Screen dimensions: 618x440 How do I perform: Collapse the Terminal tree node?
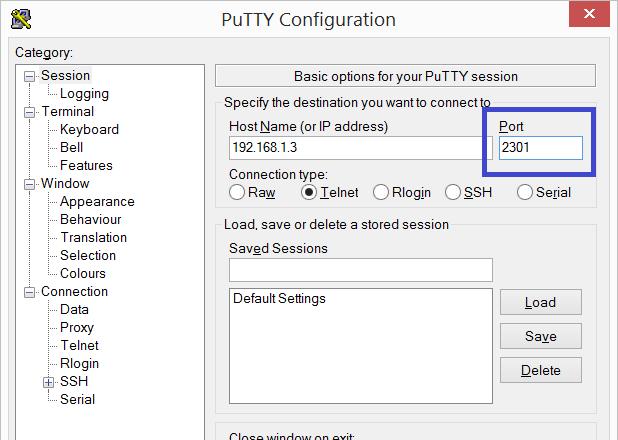29,112
